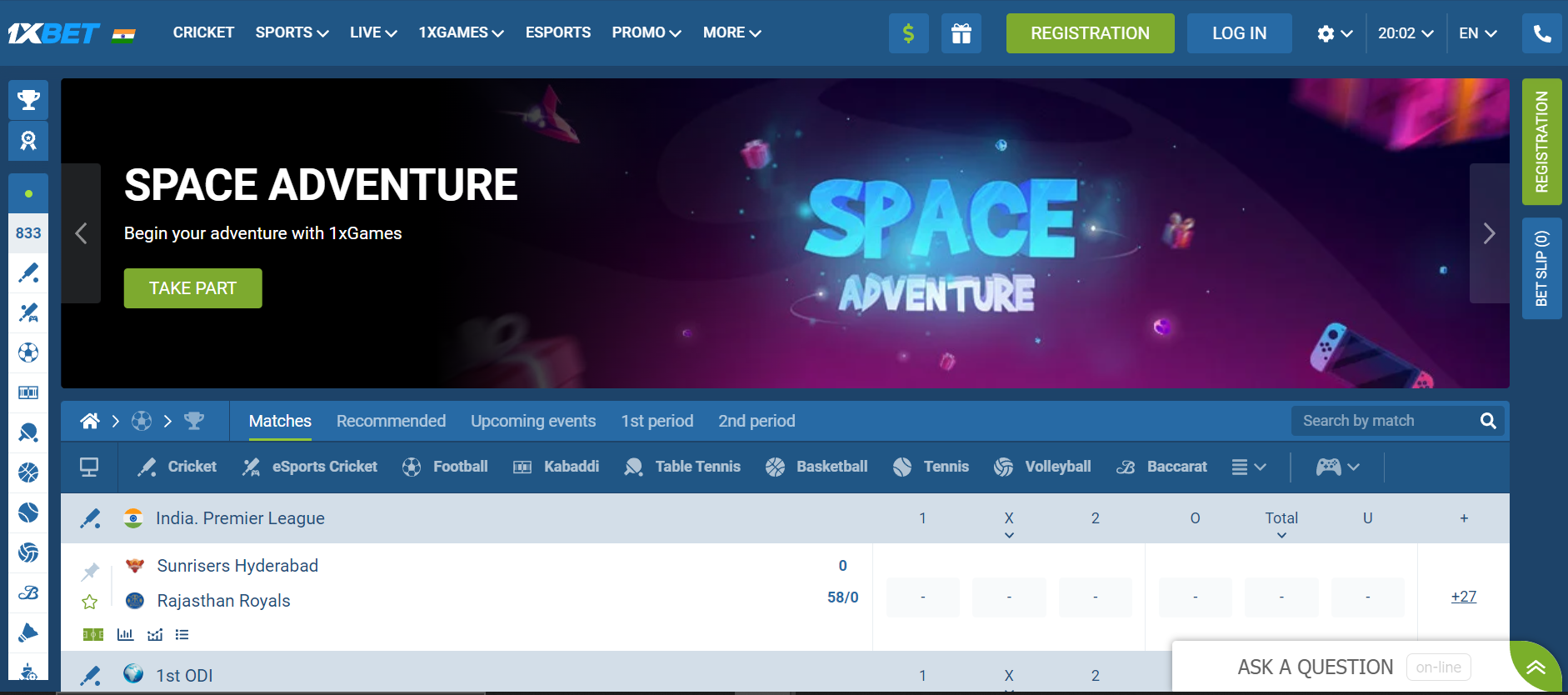
Task: Click ASK A QUESTION chat bar
Action: click(x=1341, y=667)
